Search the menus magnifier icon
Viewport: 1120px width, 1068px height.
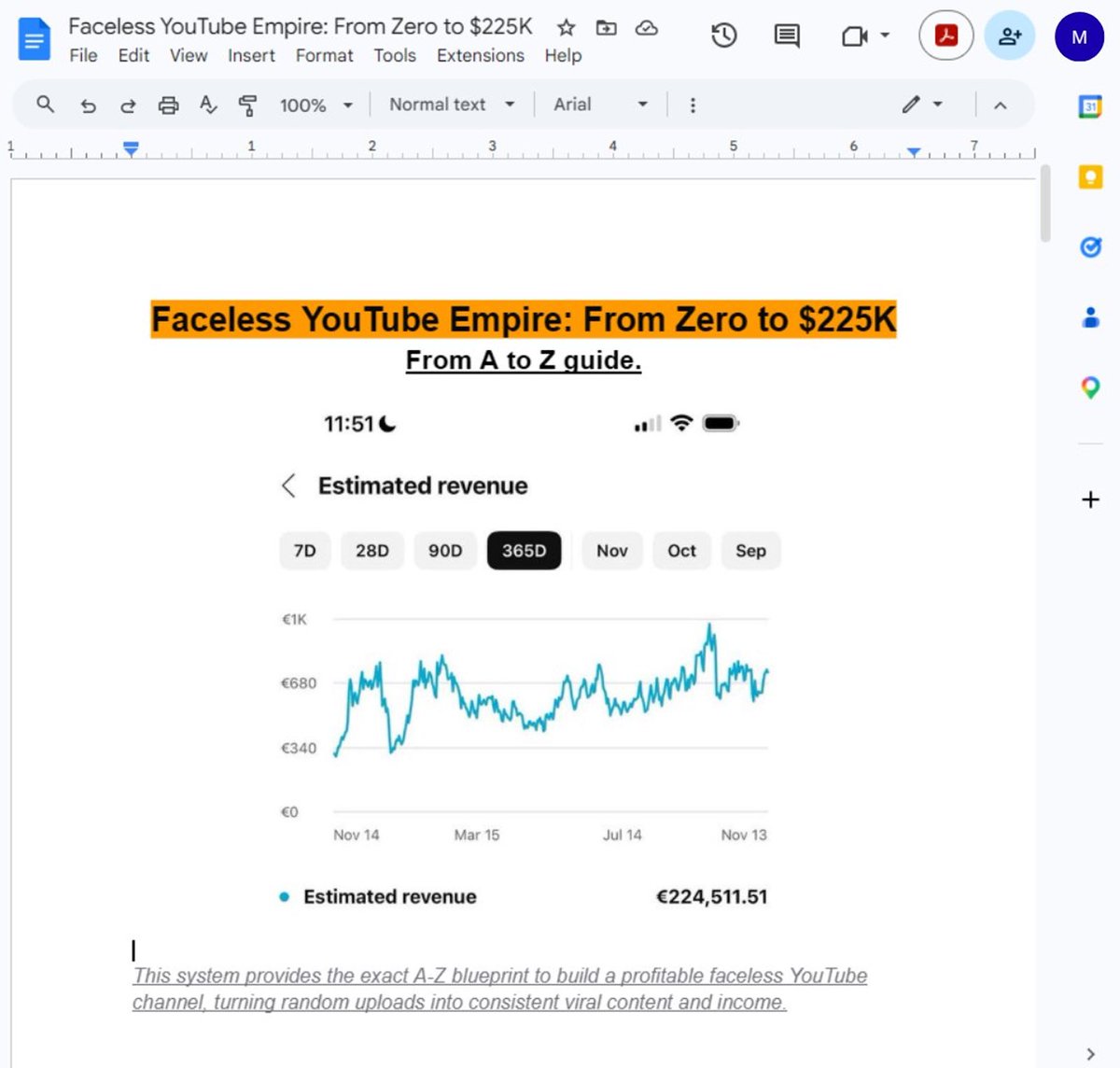point(45,105)
